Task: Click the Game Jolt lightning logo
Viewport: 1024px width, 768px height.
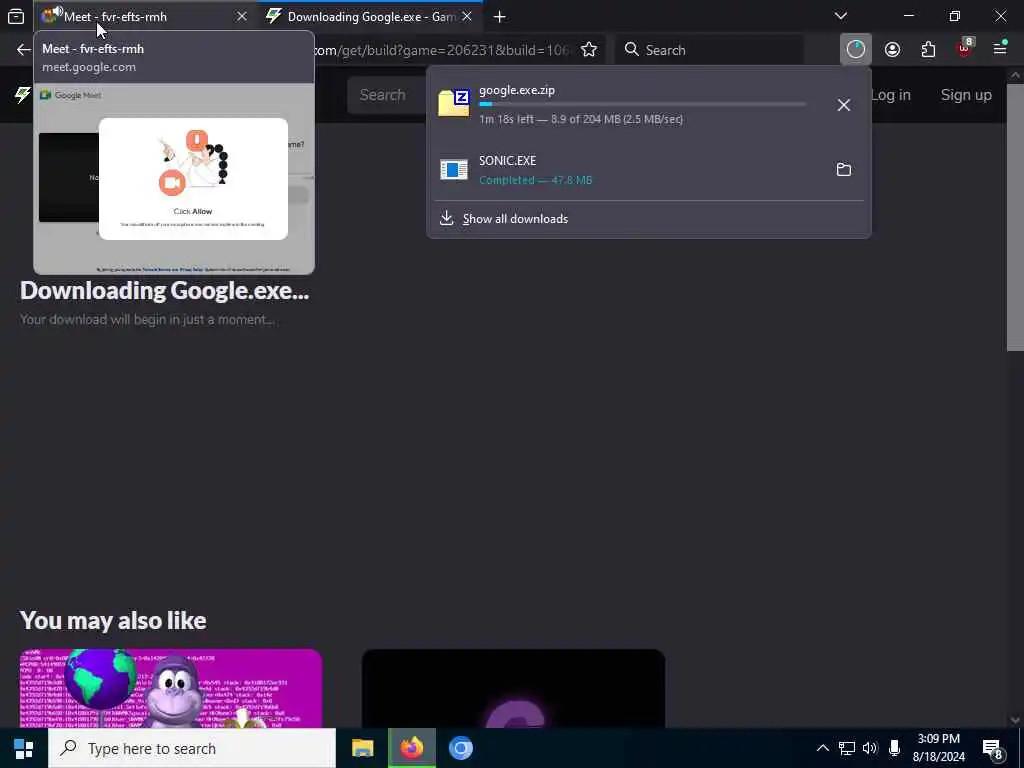Action: click(x=22, y=95)
